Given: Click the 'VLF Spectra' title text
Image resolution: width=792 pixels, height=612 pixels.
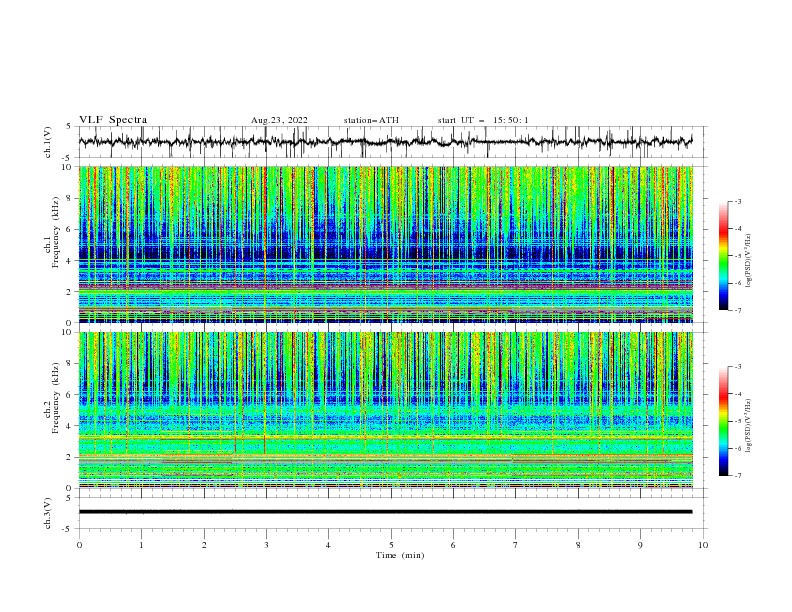Looking at the screenshot, I should [x=113, y=120].
